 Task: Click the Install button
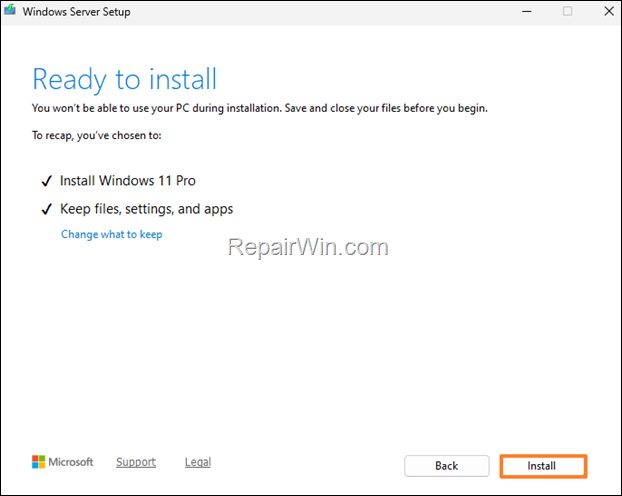coord(543,466)
